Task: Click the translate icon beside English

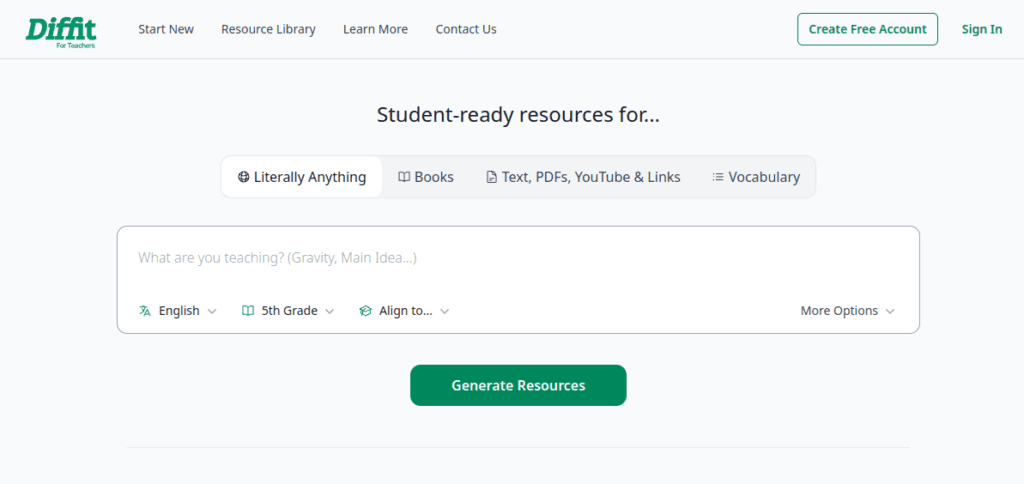Action: [145, 311]
